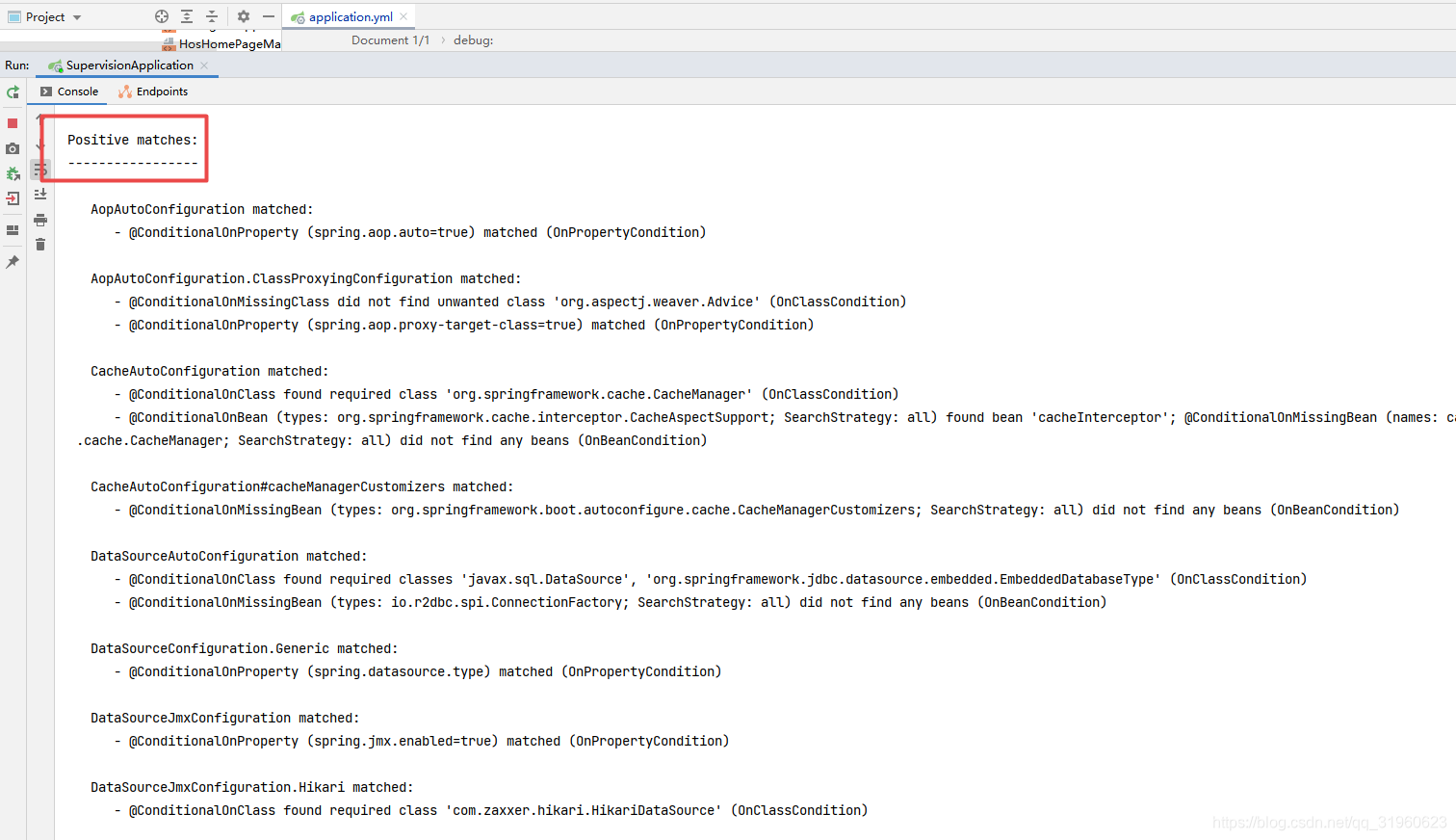
Task: Click the 'debug:' breadcrumb item
Action: click(x=473, y=40)
